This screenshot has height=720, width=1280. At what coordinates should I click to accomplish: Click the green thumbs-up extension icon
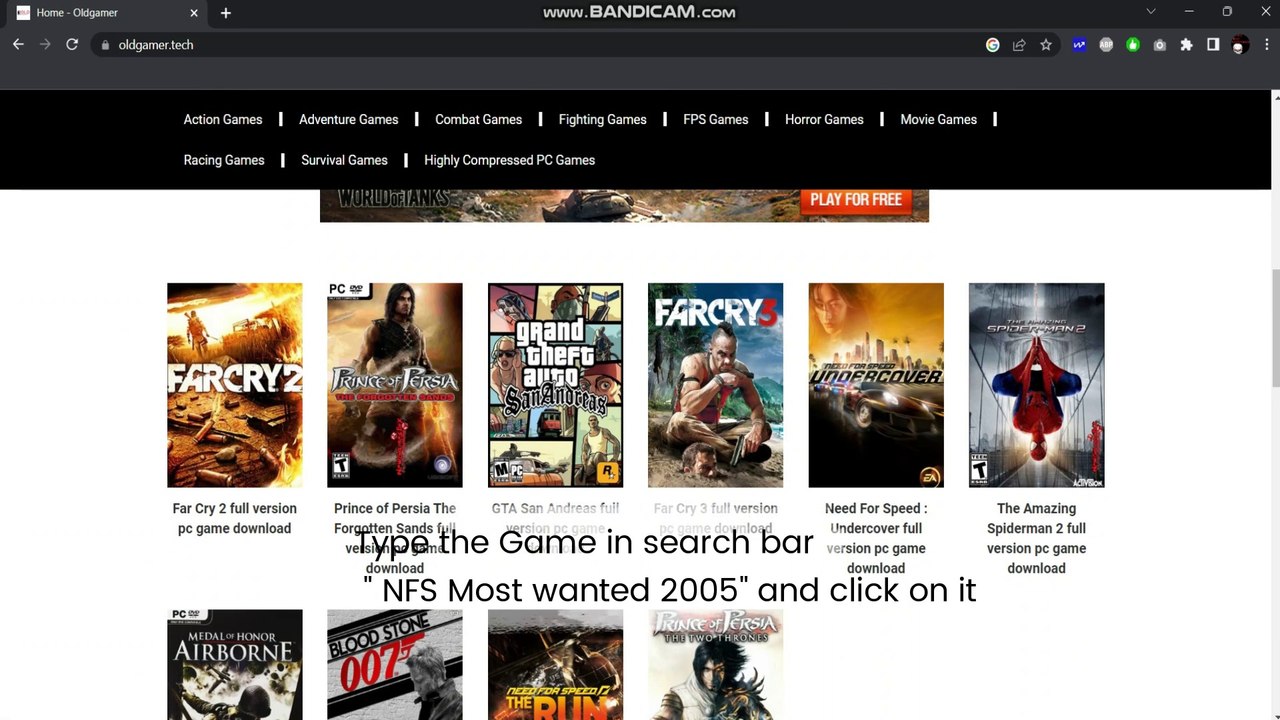pyautogui.click(x=1133, y=45)
